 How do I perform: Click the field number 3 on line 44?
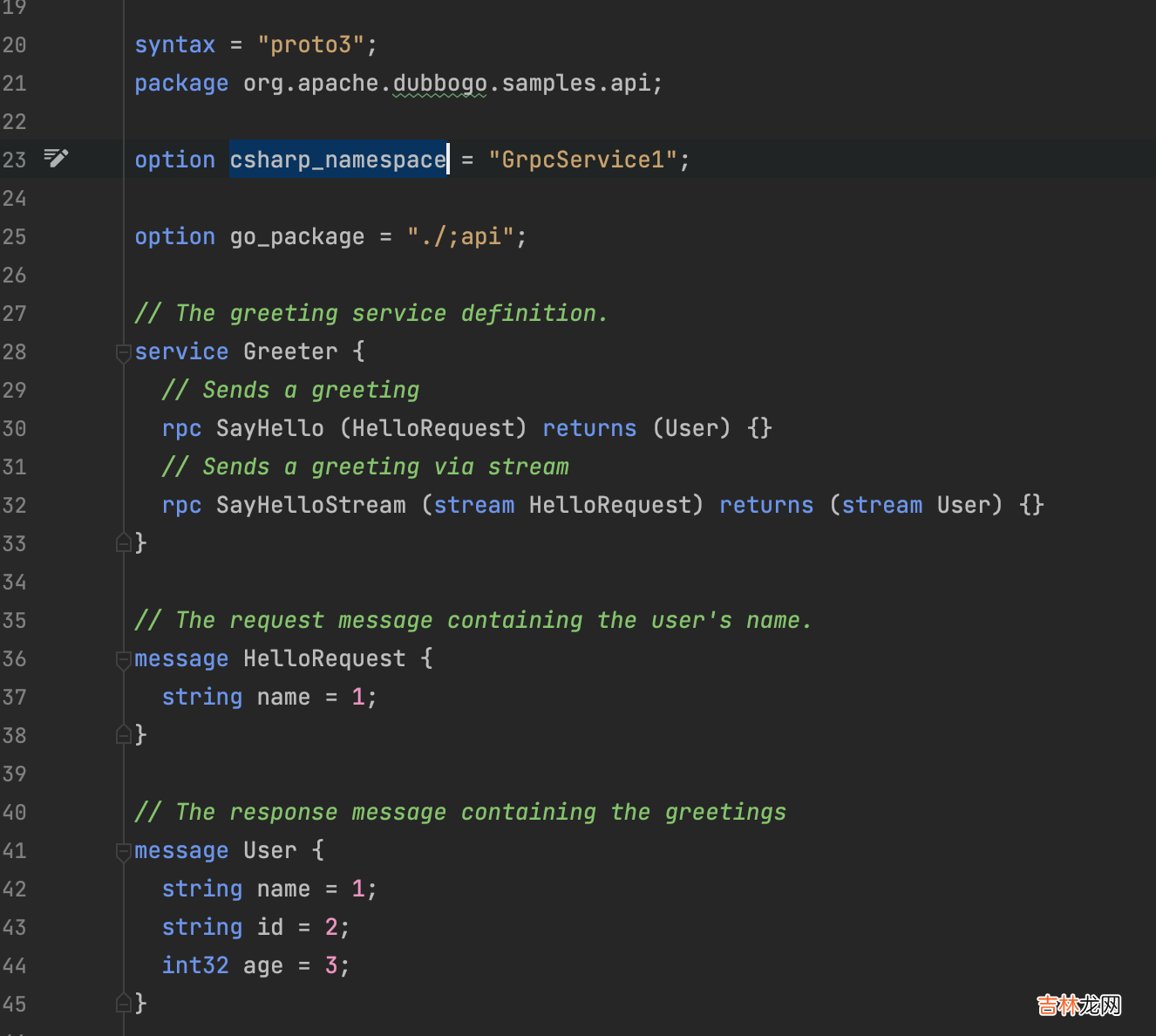coord(331,965)
